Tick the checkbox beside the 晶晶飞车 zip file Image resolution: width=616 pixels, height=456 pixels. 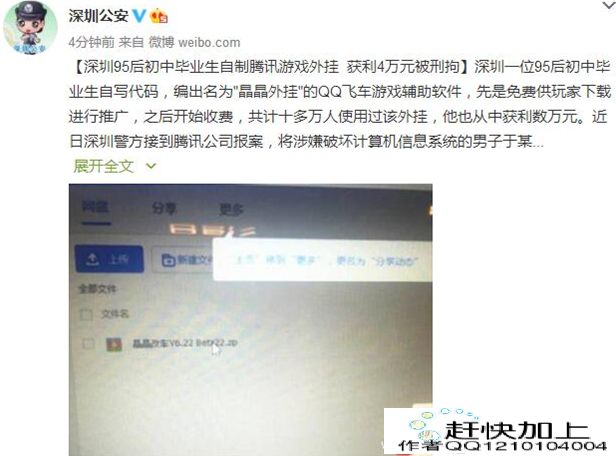88,344
